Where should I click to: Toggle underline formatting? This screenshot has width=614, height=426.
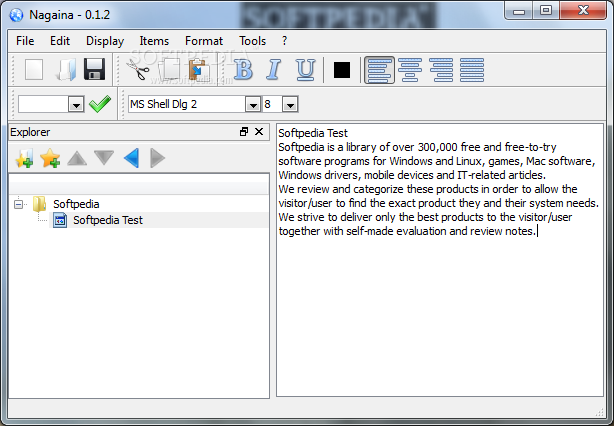[x=305, y=70]
